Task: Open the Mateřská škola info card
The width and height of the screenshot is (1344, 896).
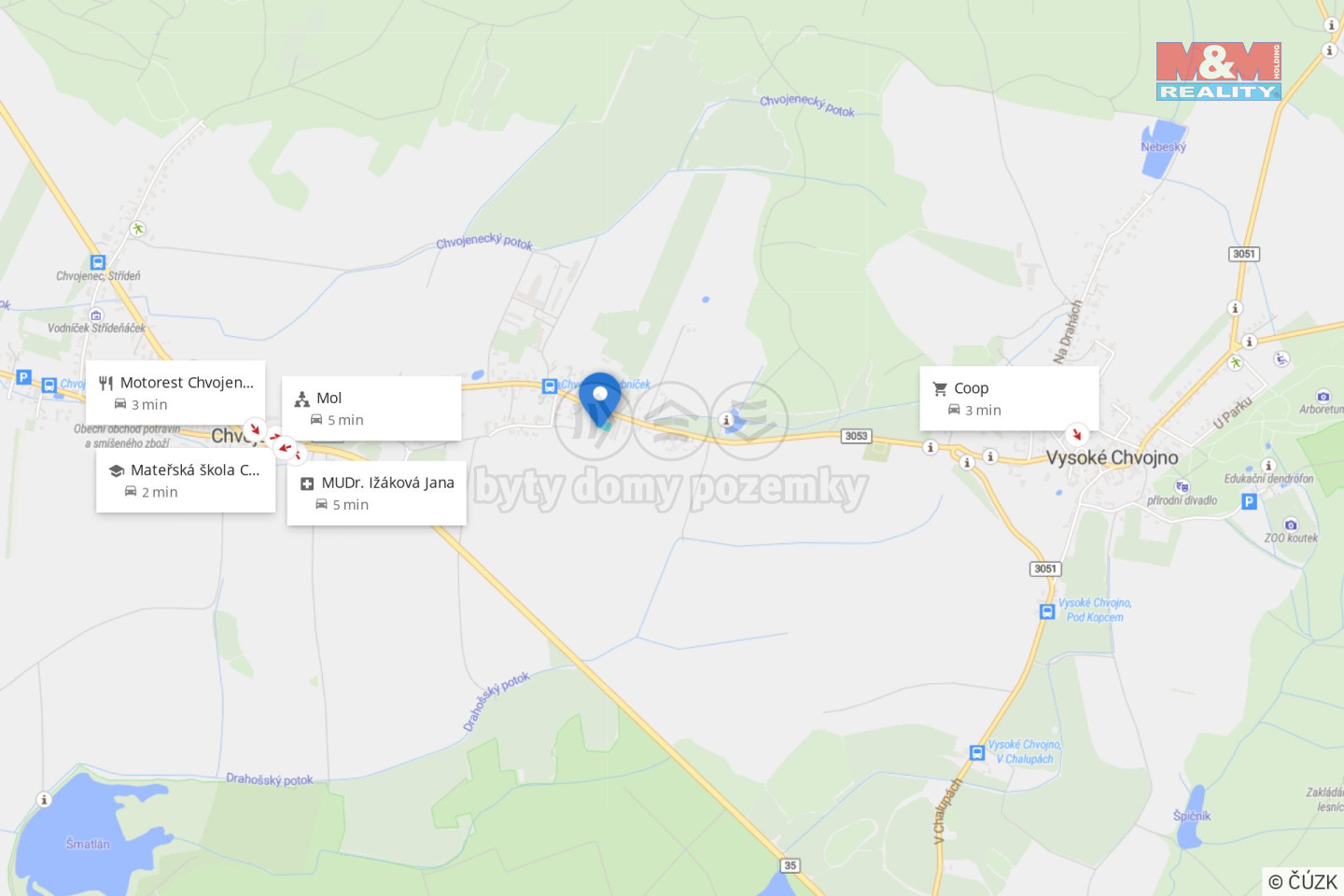Action: pos(186,481)
